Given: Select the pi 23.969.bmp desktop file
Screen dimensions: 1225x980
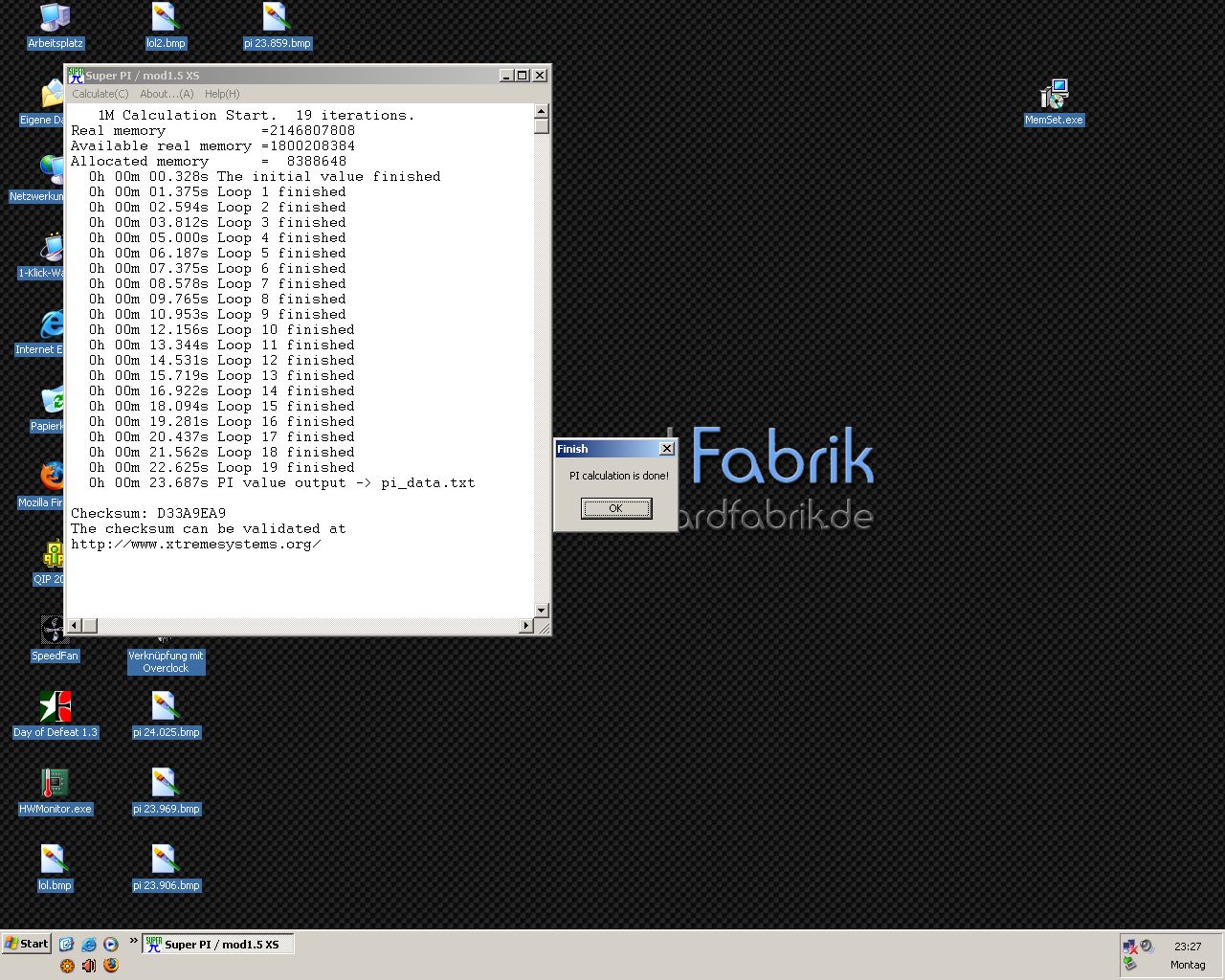Looking at the screenshot, I should click(166, 791).
